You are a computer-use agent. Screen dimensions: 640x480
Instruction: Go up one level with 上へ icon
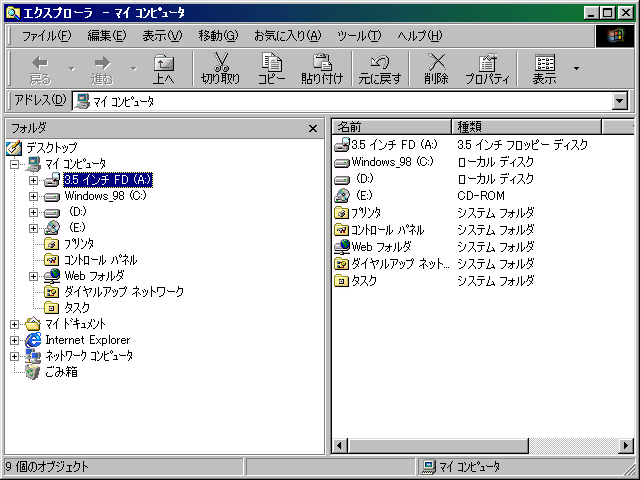click(164, 68)
